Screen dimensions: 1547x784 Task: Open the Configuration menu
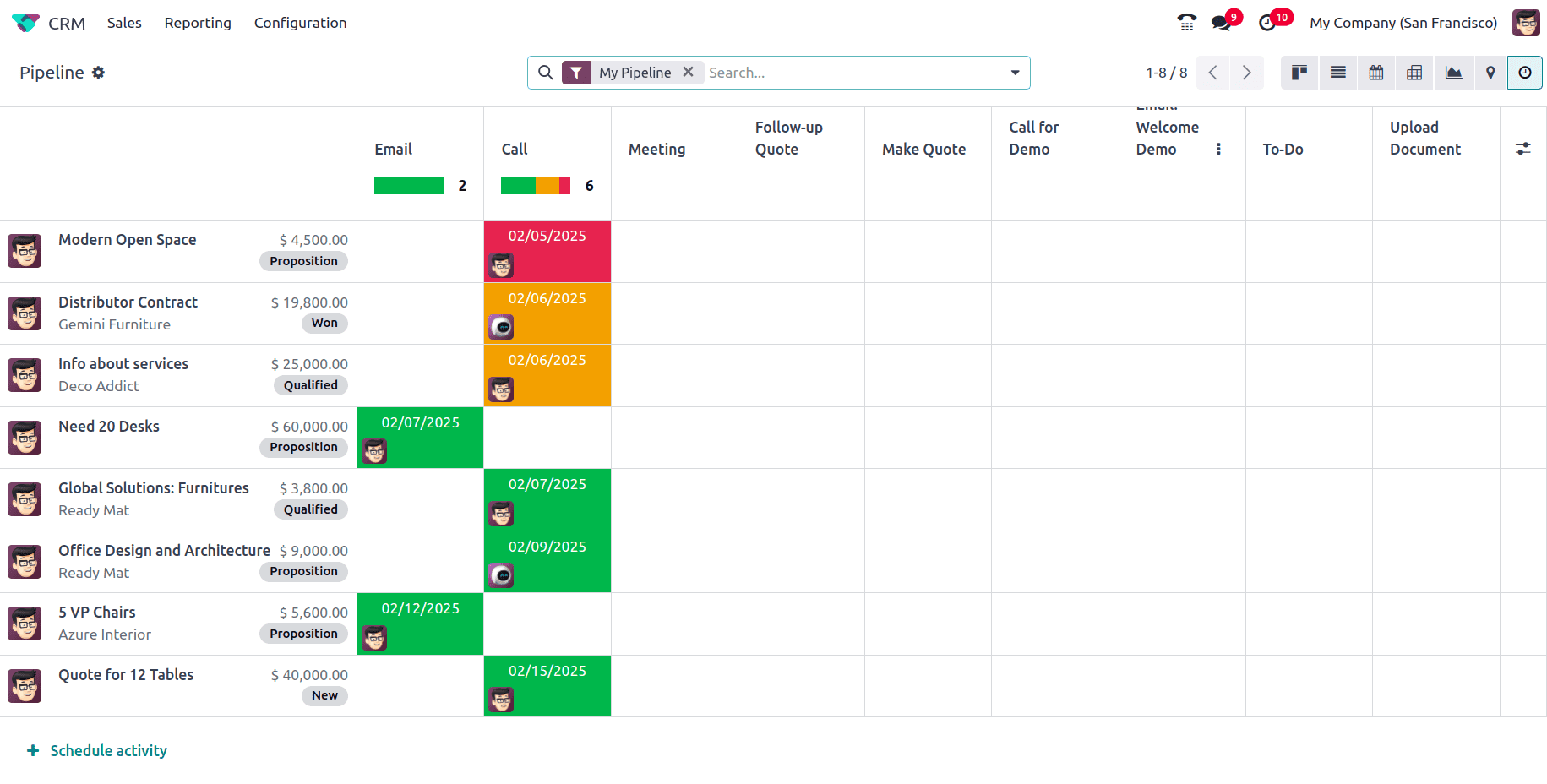[300, 23]
